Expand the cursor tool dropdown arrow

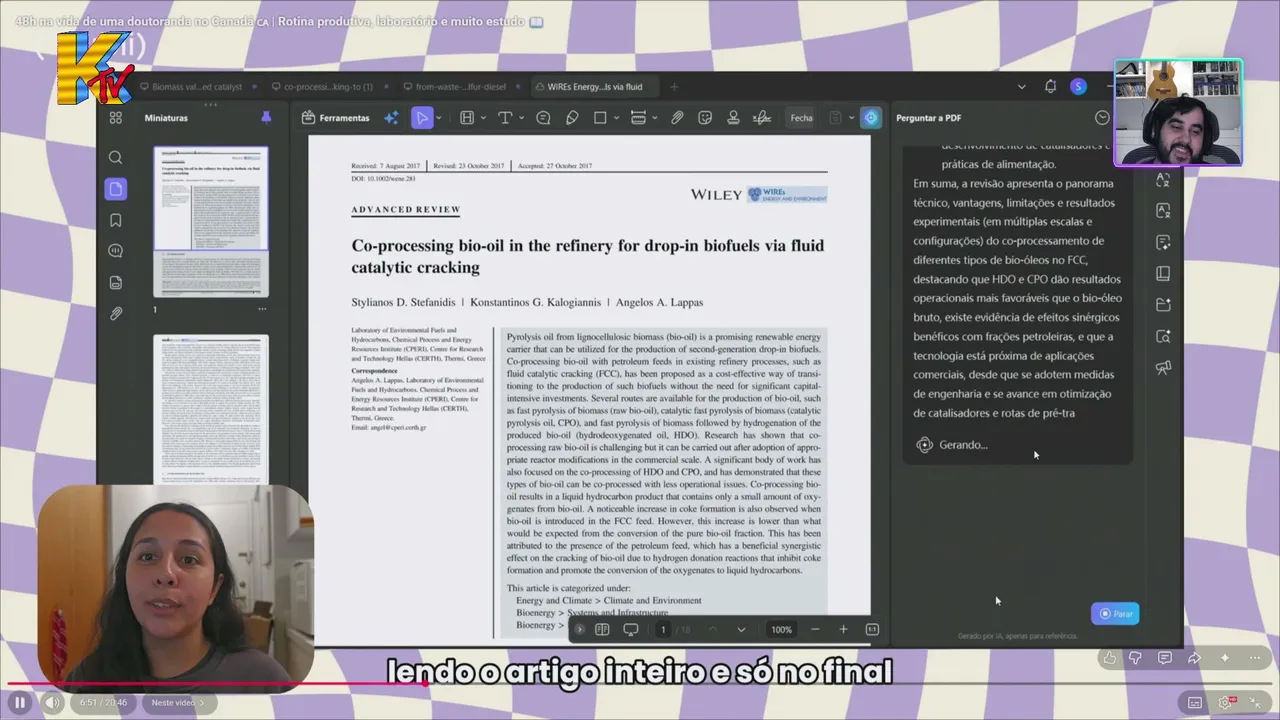438,118
